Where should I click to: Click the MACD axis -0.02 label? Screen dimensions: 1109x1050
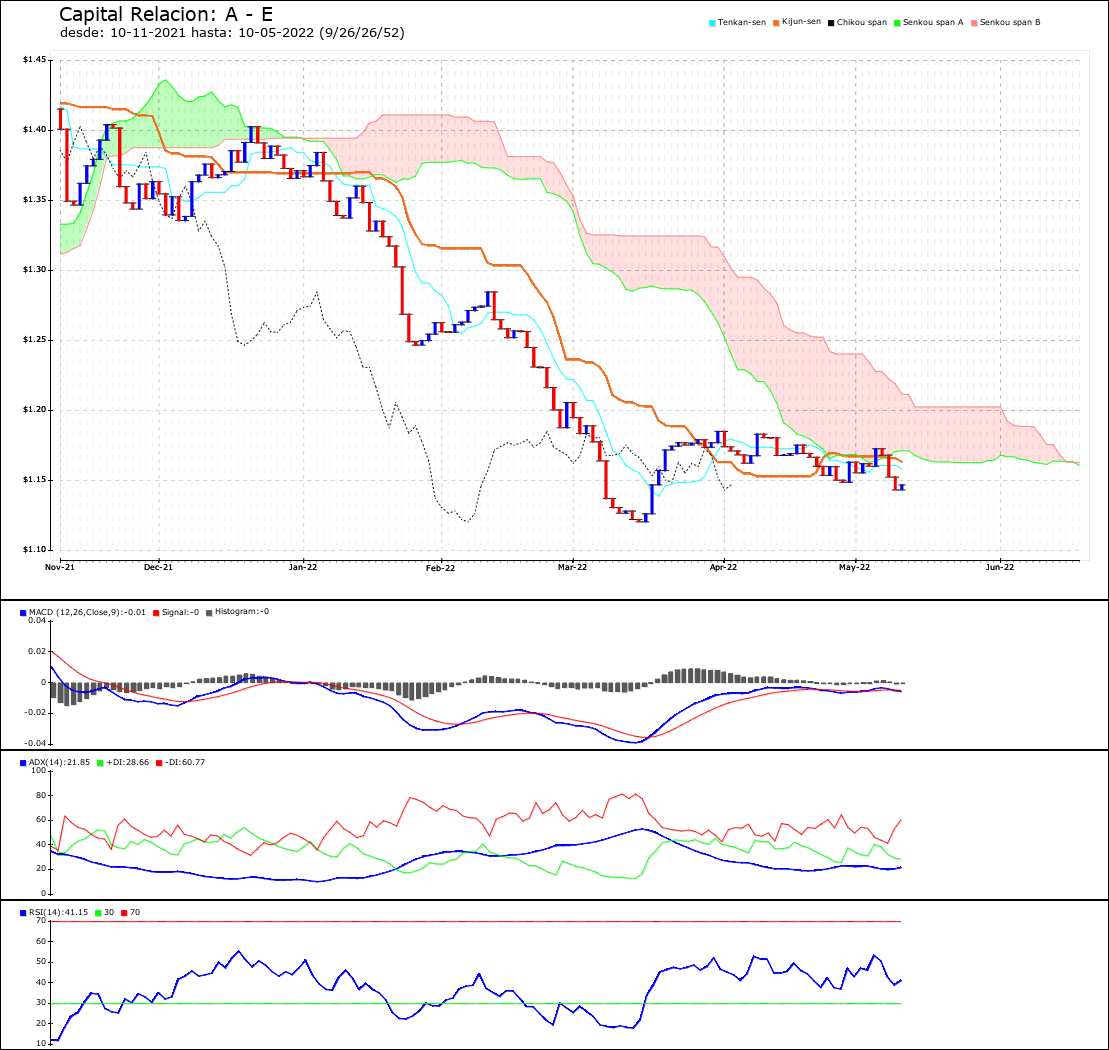coord(35,713)
